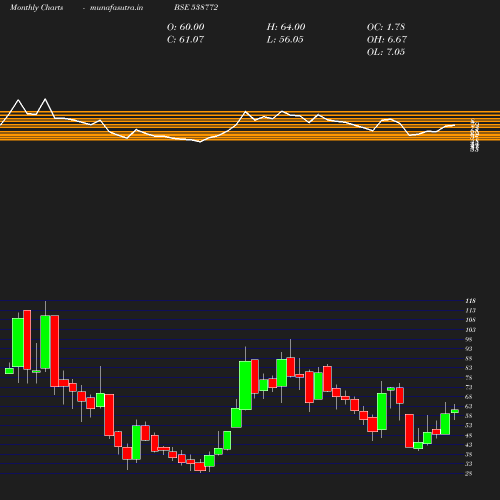Click the 63 price axis label

(469, 406)
